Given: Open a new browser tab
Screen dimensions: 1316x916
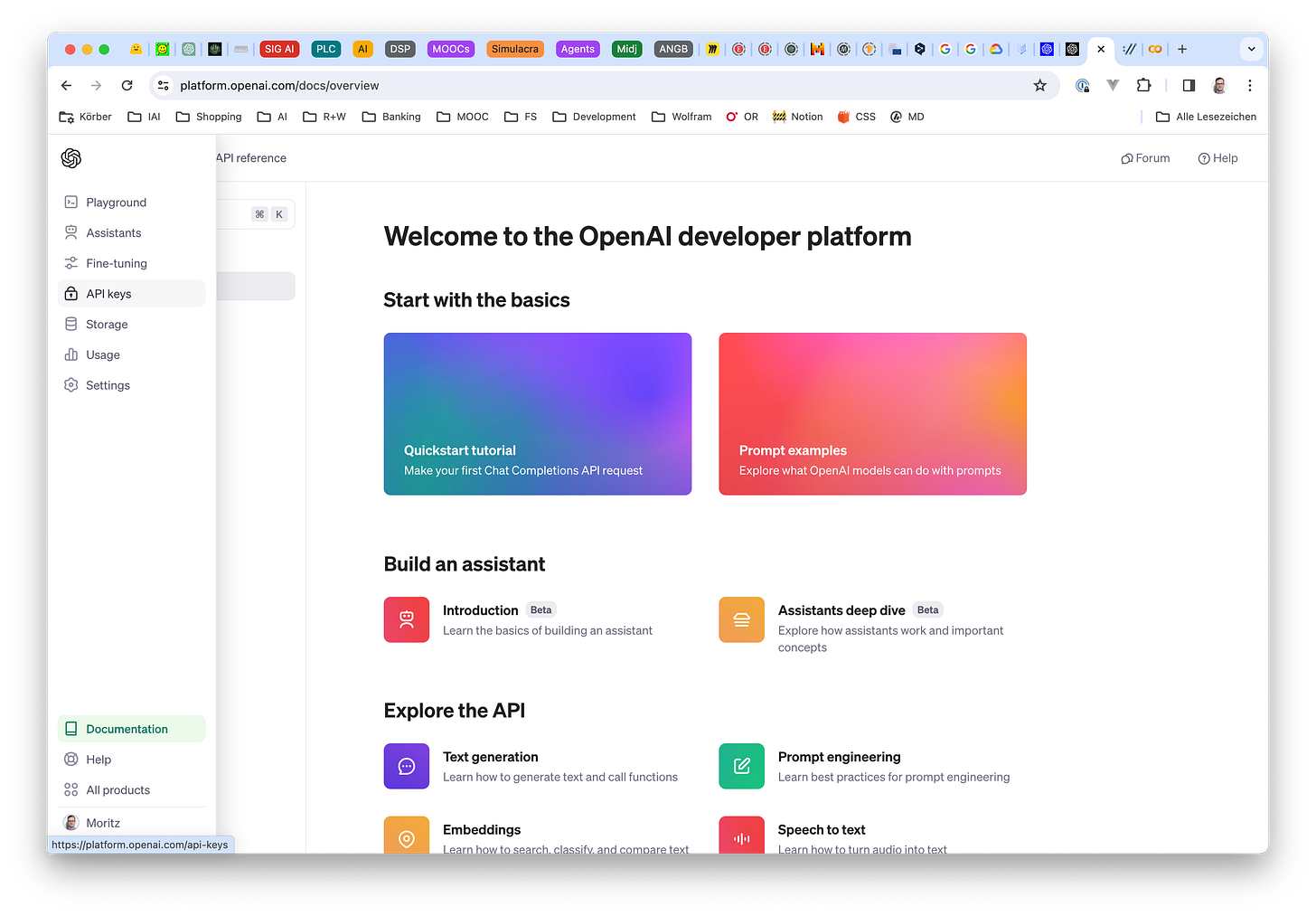Looking at the screenshot, I should click(1182, 49).
